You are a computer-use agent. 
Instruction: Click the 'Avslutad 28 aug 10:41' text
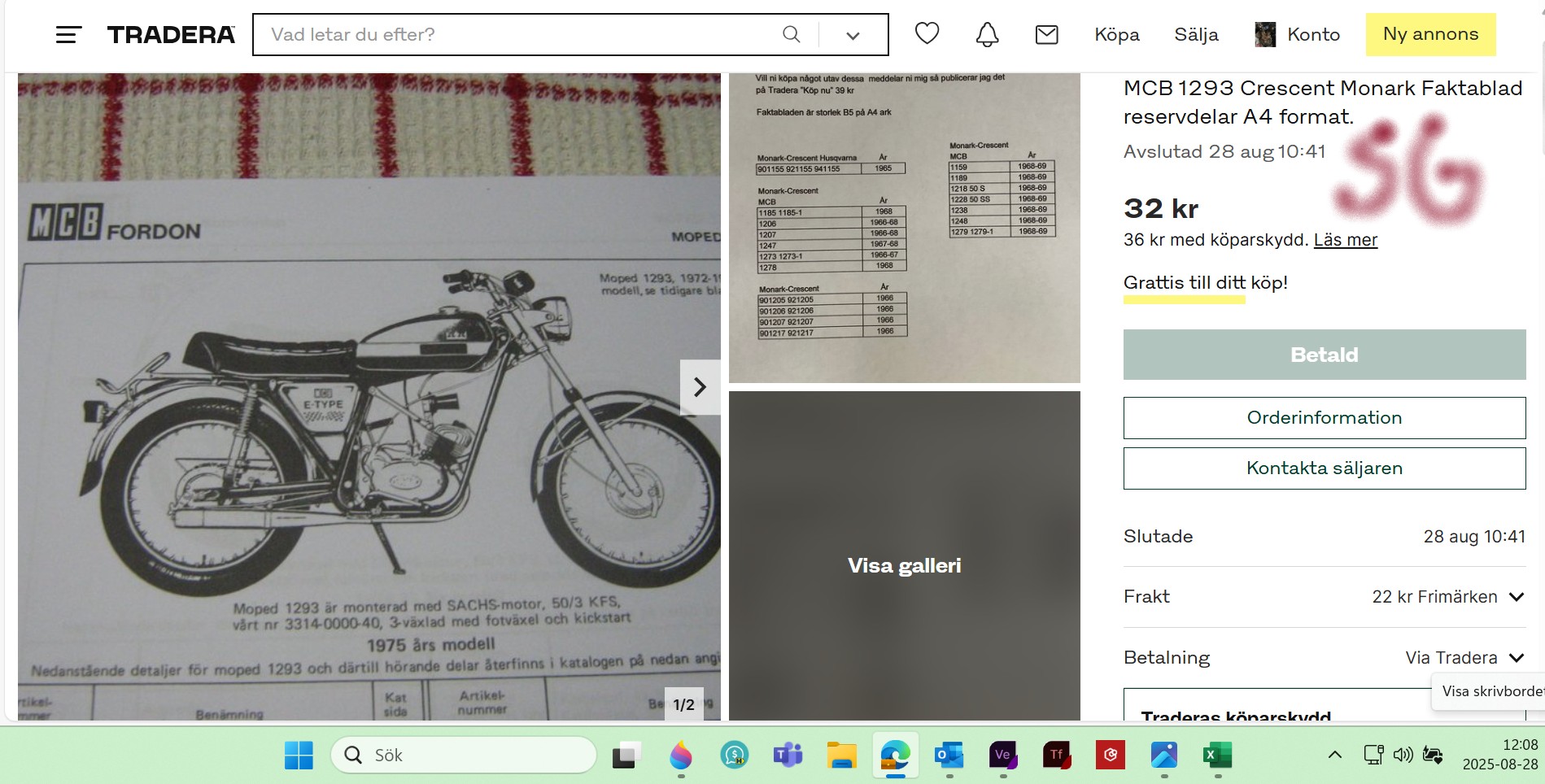coord(1224,151)
